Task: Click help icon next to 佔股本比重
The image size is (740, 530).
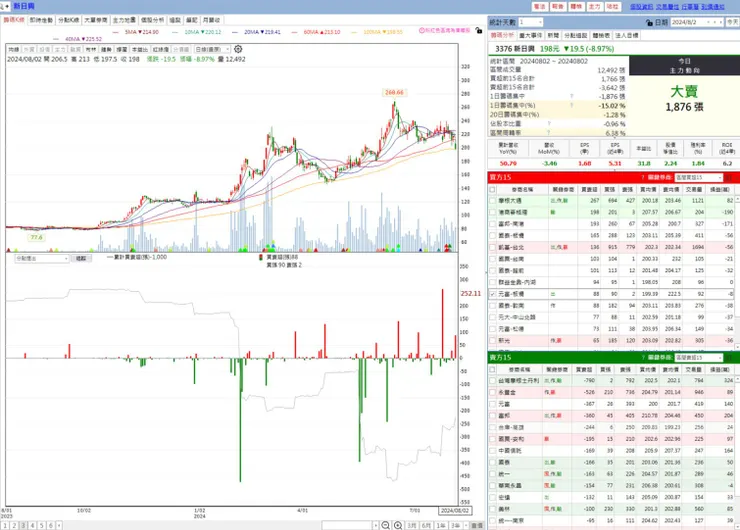Action: (x=548, y=124)
